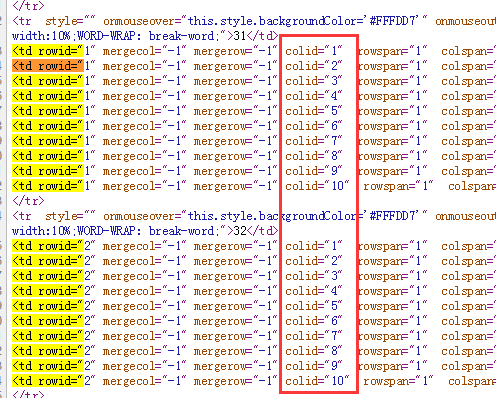Click the orange-highlighted td rowid tag
Image resolution: width=496 pixels, height=398 pixels.
48,66
